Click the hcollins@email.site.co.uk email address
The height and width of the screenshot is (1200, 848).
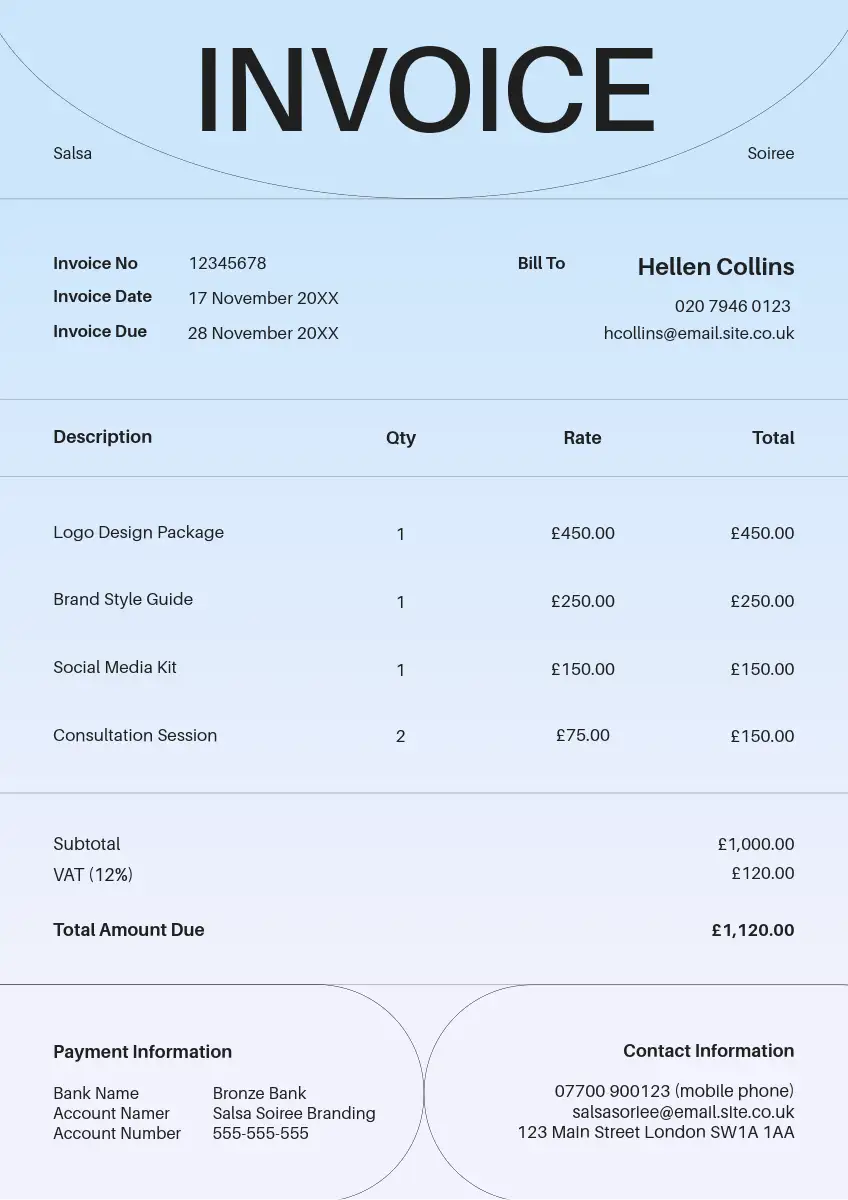pyautogui.click(x=698, y=333)
